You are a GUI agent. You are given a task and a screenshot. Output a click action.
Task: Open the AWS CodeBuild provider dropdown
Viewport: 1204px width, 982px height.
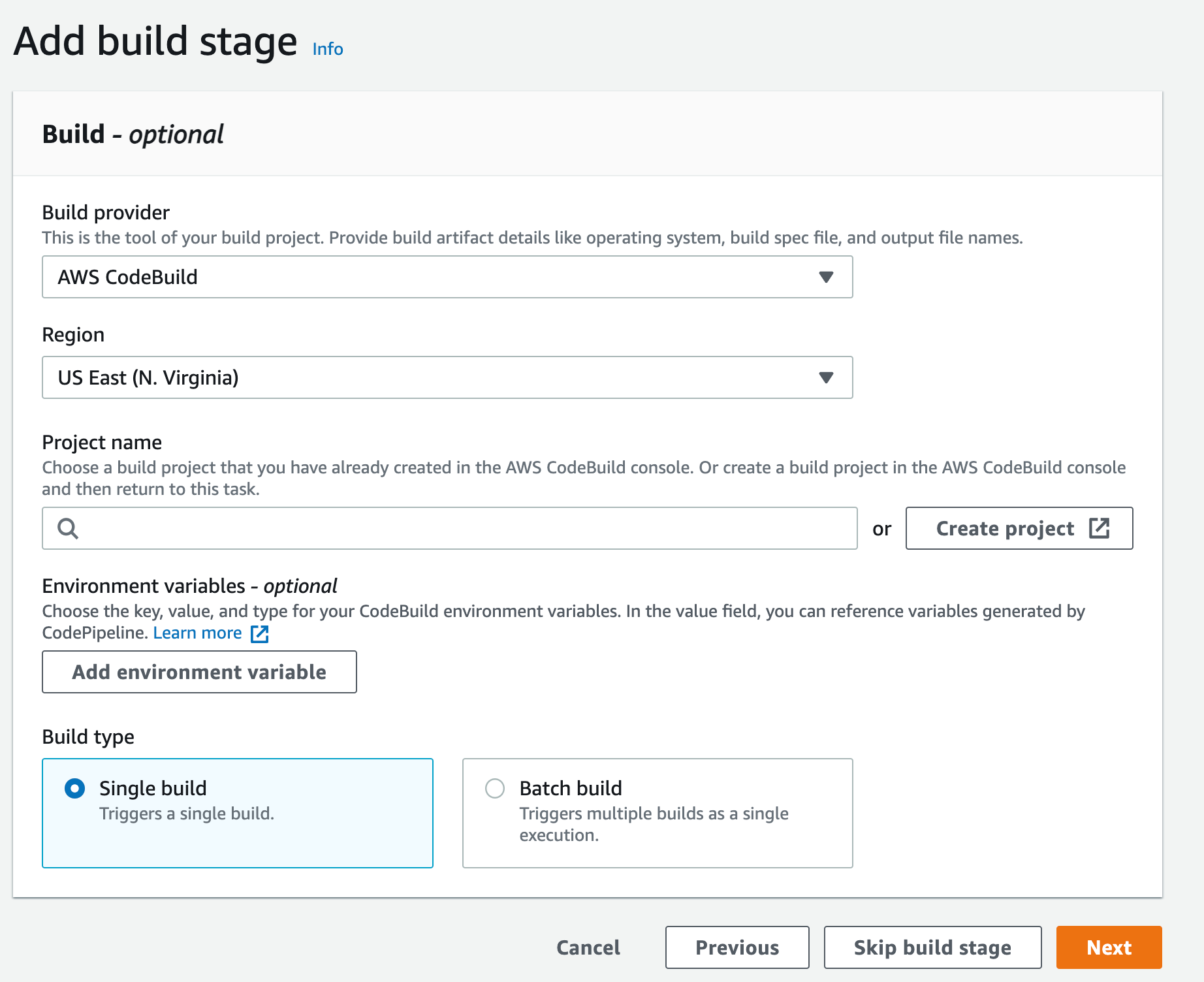[x=447, y=277]
